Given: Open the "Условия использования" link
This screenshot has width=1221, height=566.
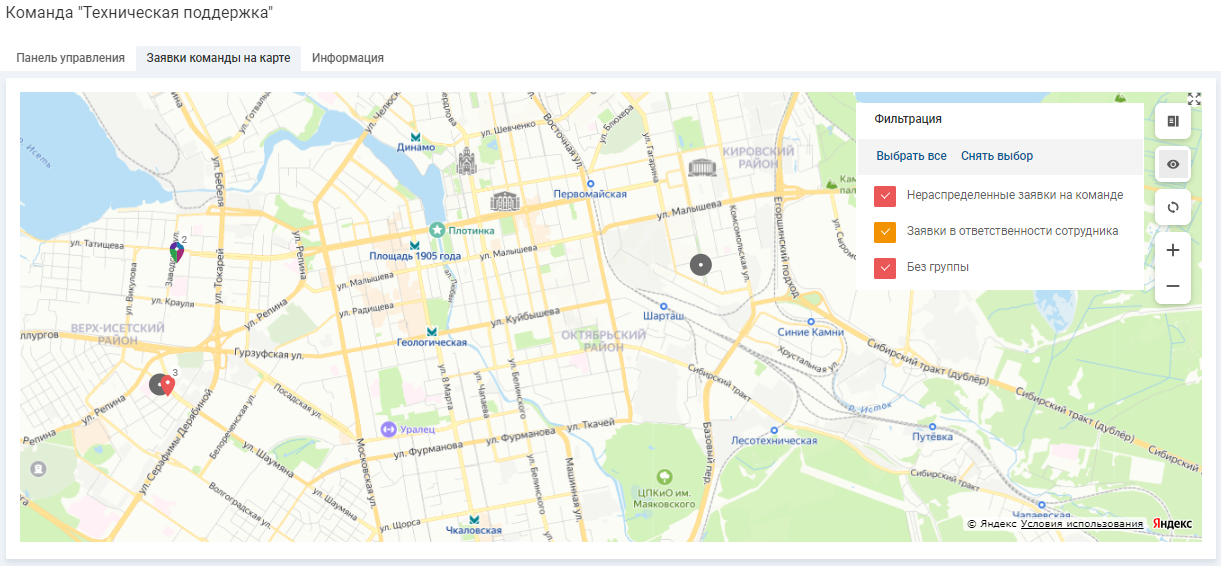Looking at the screenshot, I should click(1081, 524).
